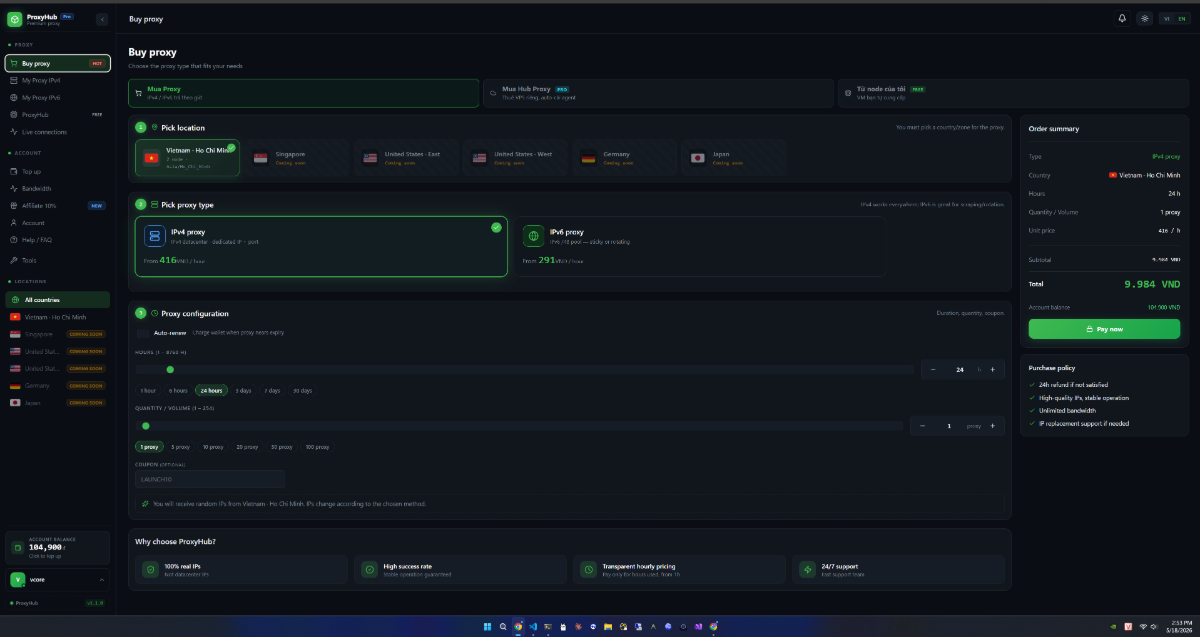Image resolution: width=1200 pixels, height=637 pixels.
Task: Click the Germany flag in sidebar locations
Action: click(x=15, y=385)
